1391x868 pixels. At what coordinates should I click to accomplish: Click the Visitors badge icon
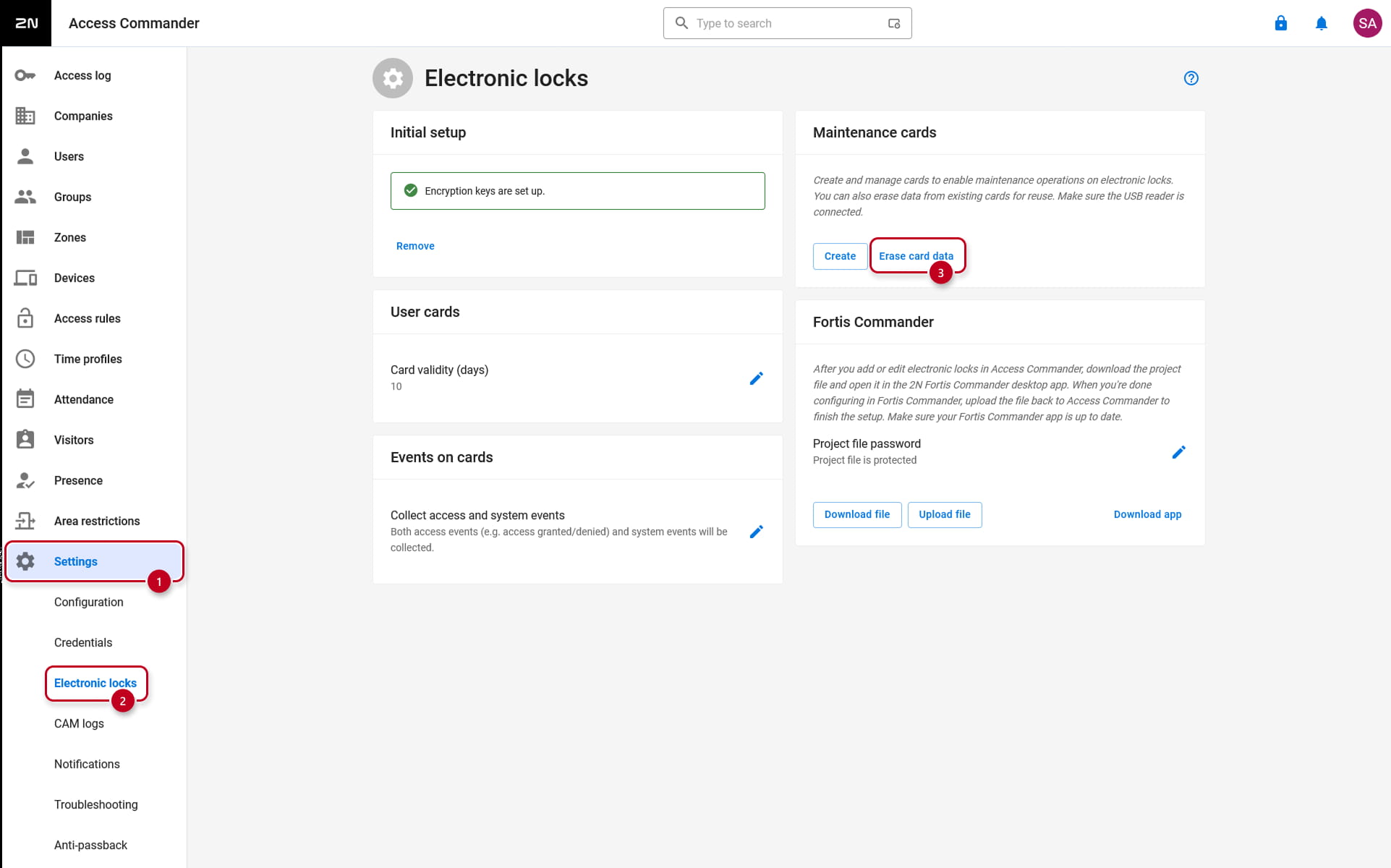click(x=25, y=440)
